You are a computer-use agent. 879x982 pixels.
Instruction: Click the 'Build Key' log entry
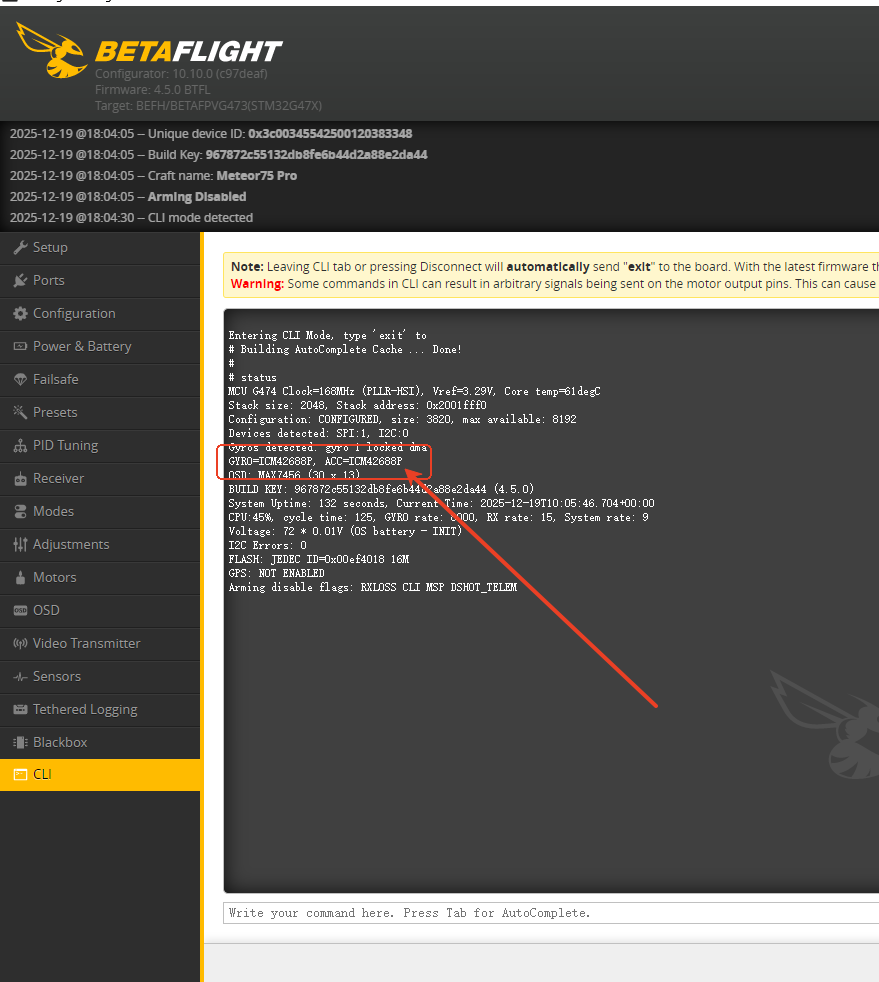click(218, 155)
